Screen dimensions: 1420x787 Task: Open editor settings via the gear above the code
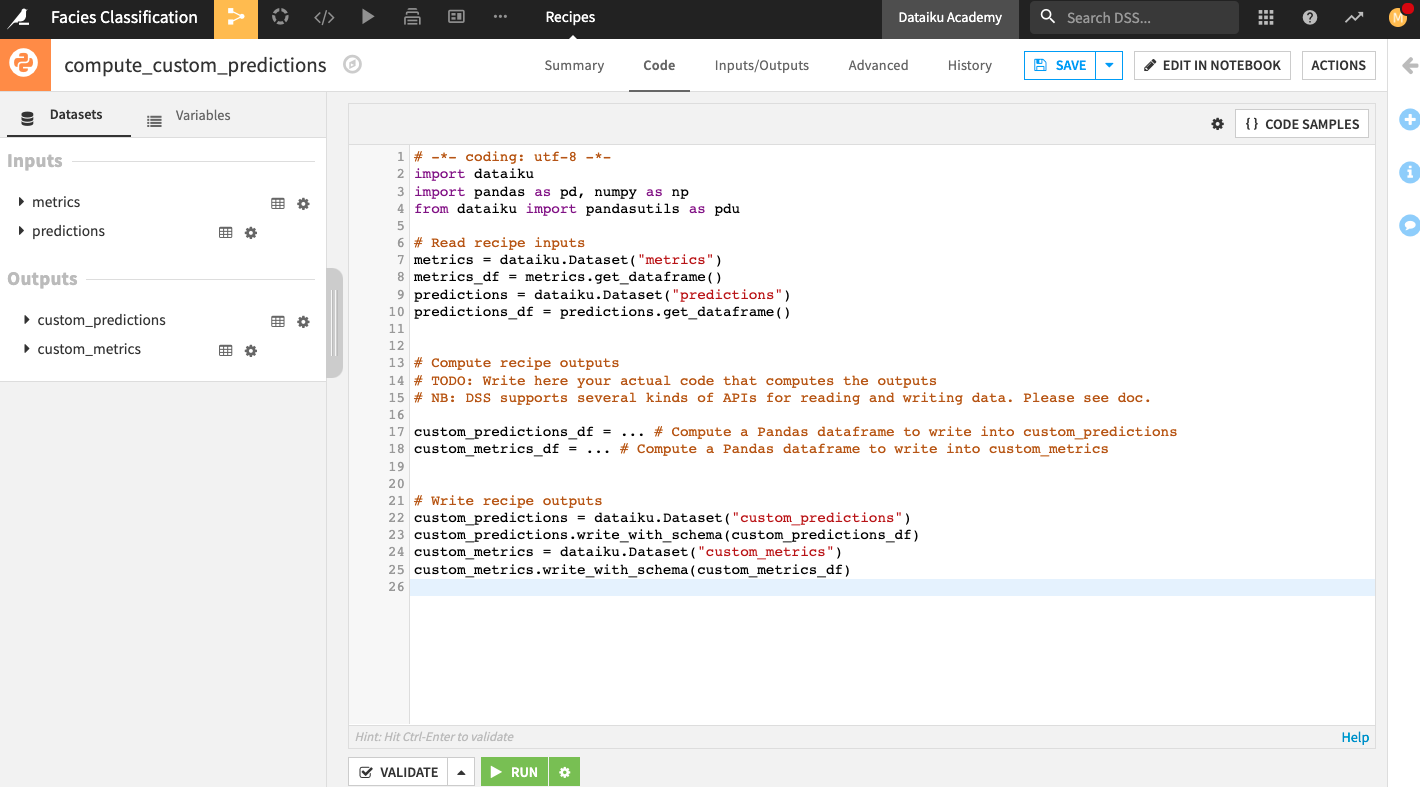coord(1217,123)
